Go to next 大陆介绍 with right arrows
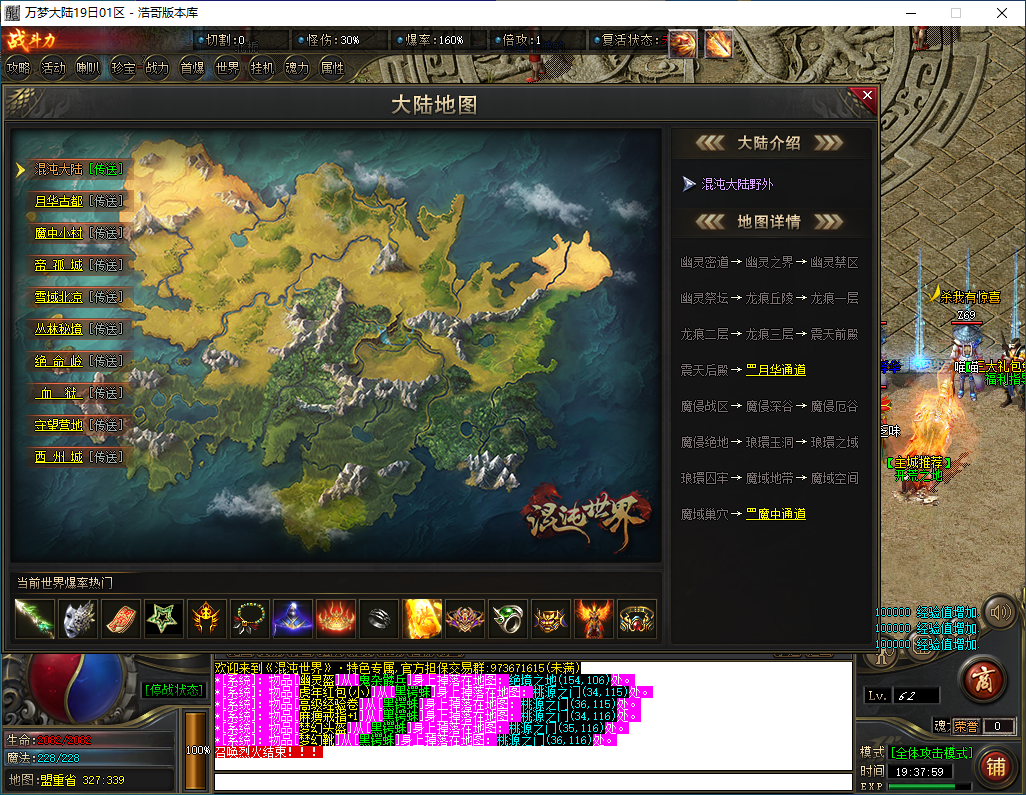Viewport: 1026px width, 795px height. point(828,143)
